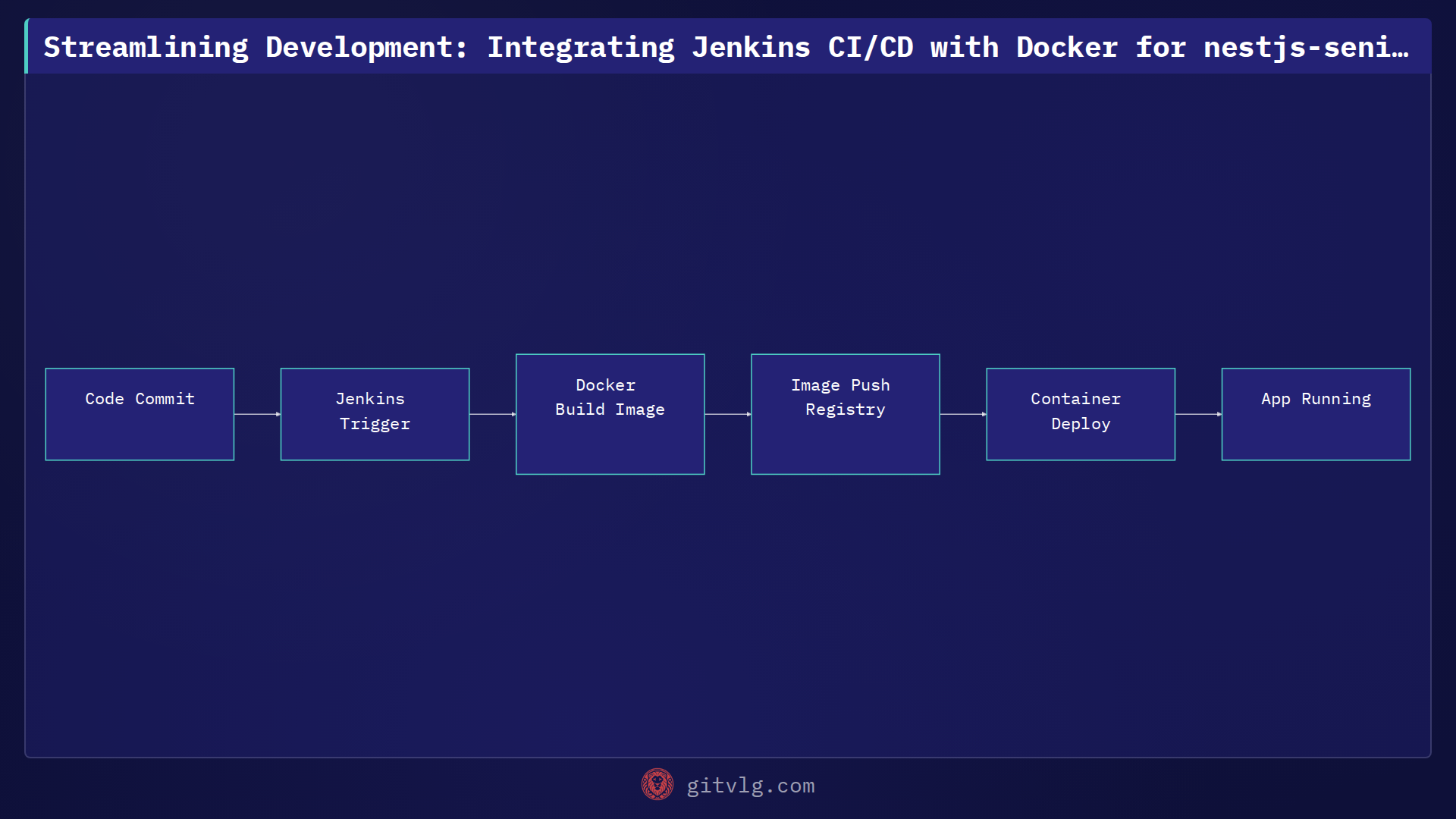Screen dimensions: 1456x819
Task: Click the Streamlining Development title text
Action: pyautogui.click(x=726, y=47)
